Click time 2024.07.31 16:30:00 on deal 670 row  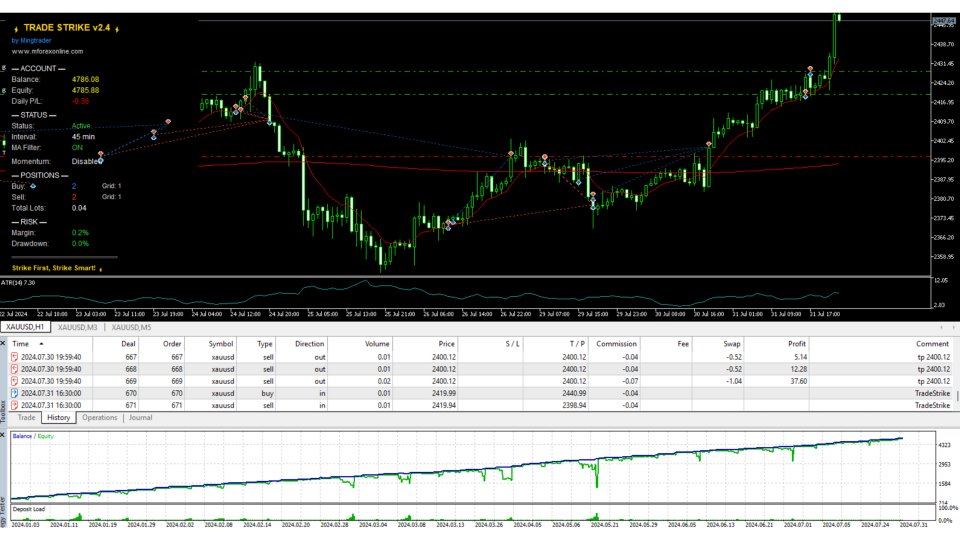click(51, 393)
